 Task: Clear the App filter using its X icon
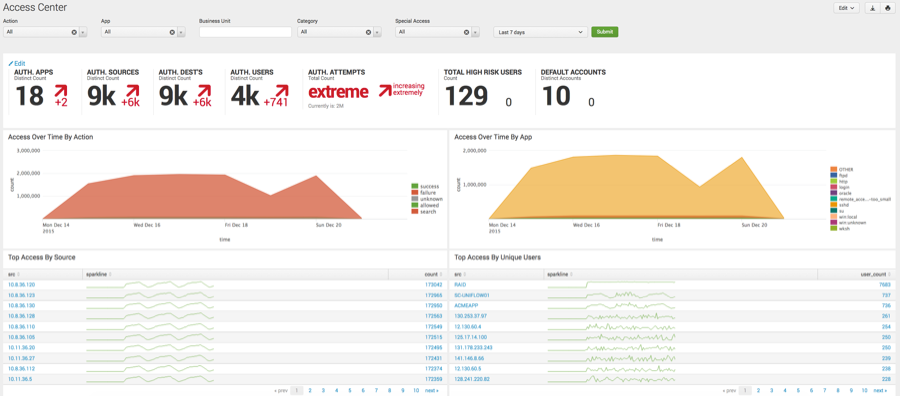pyautogui.click(x=172, y=32)
